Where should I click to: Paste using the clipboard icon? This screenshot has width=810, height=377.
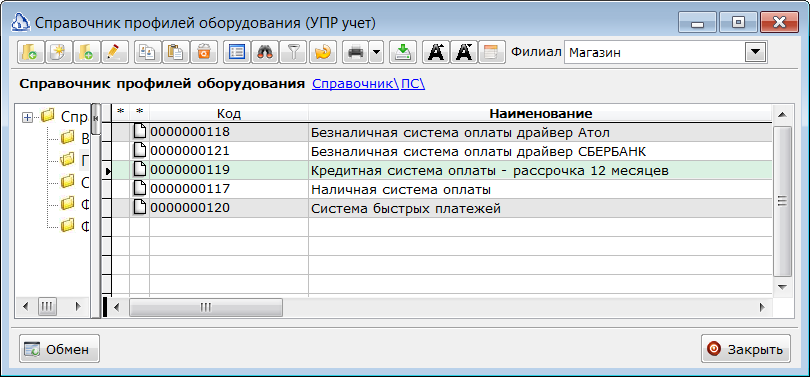tap(176, 52)
